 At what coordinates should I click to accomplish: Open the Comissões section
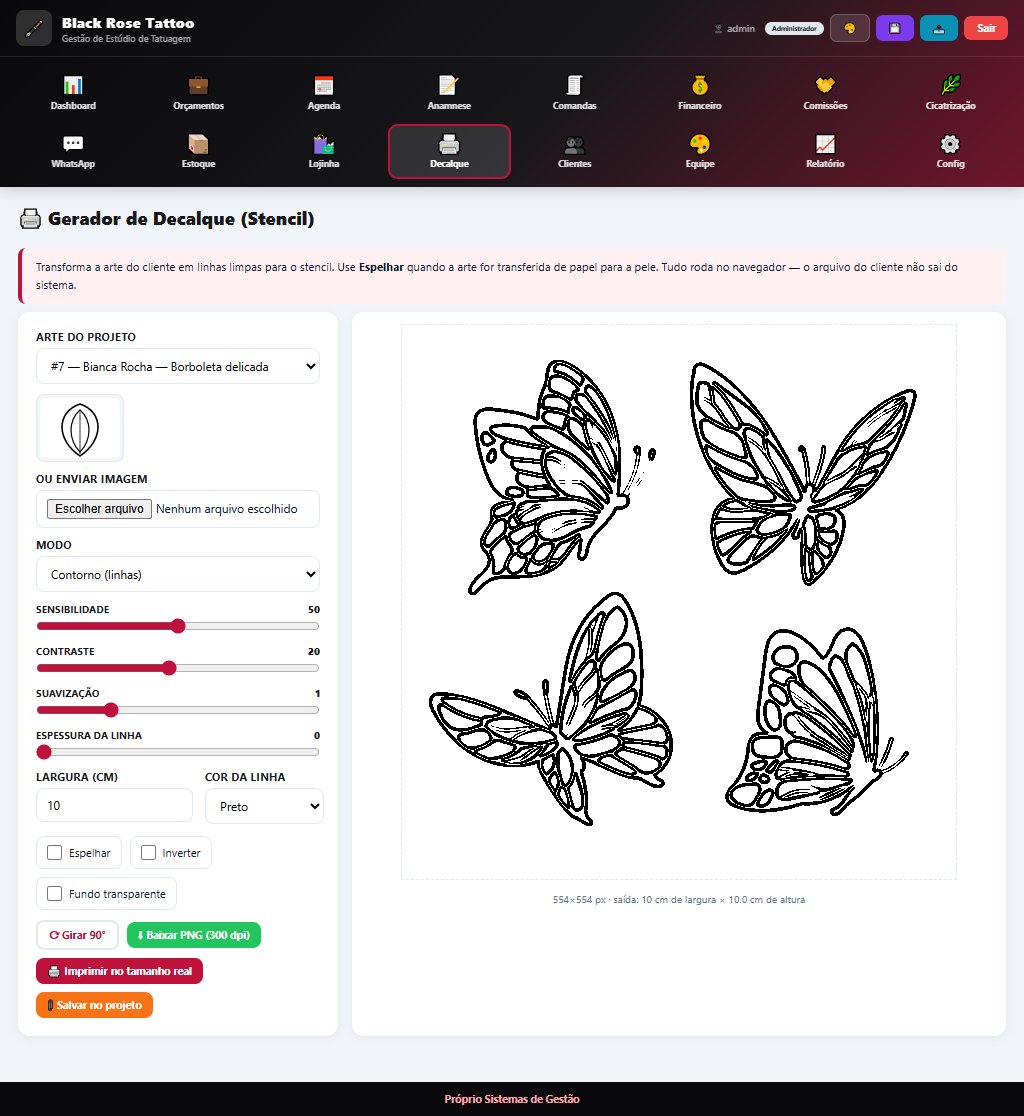click(x=825, y=93)
